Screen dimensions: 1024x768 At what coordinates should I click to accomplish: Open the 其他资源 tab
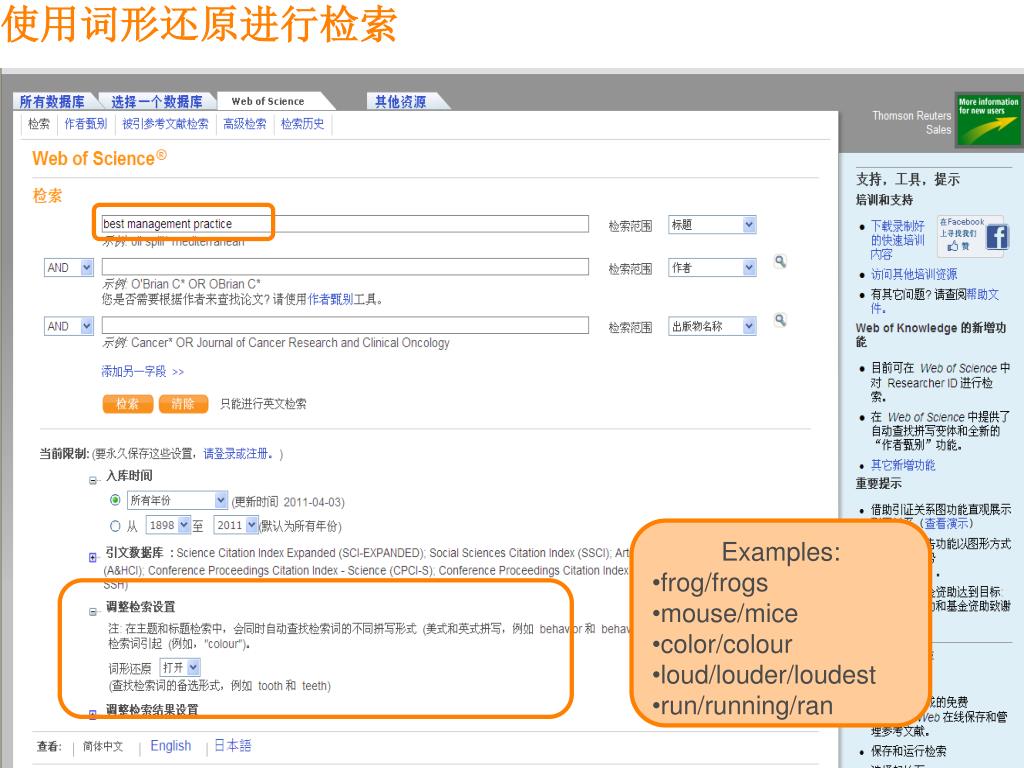pos(400,101)
